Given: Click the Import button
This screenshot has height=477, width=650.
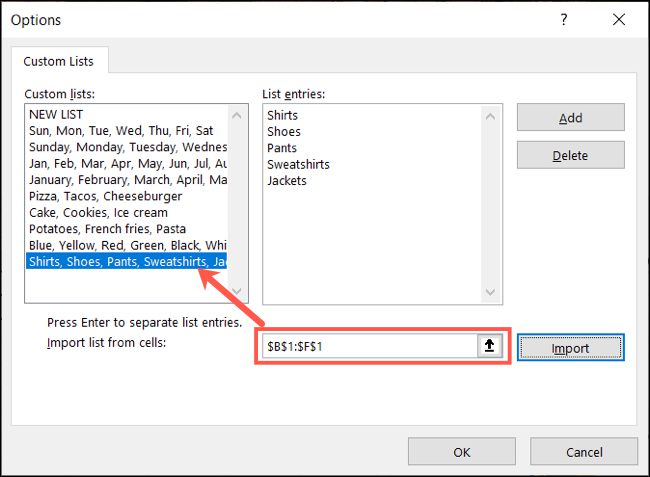Looking at the screenshot, I should tap(570, 347).
